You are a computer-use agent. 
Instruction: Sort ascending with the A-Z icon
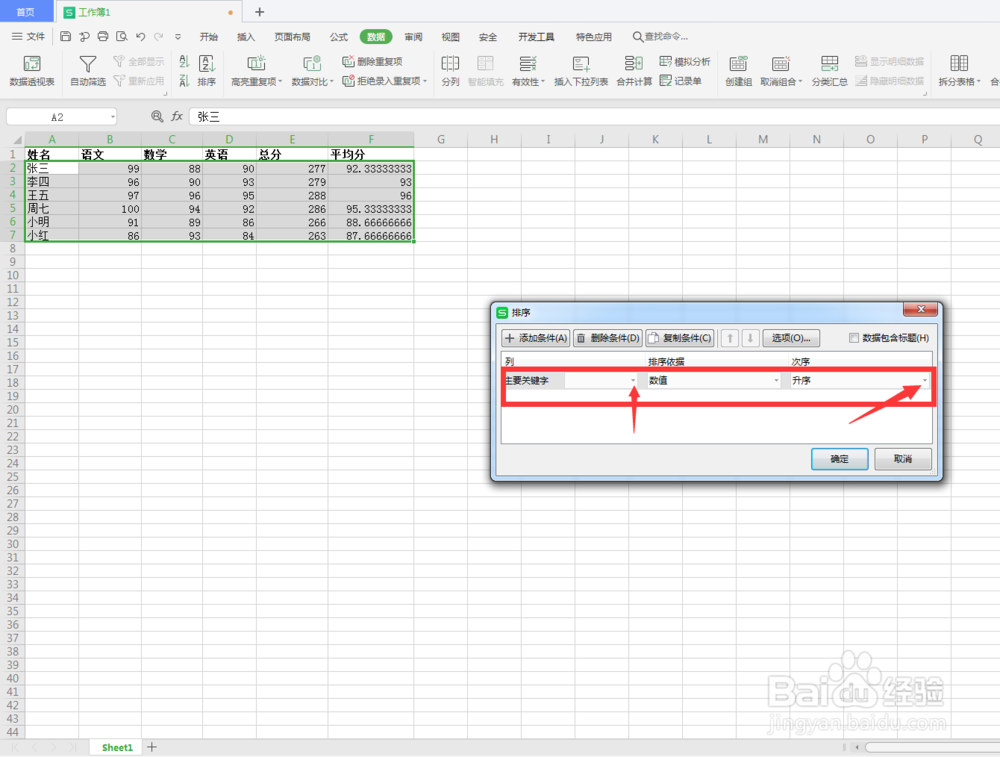(x=184, y=61)
